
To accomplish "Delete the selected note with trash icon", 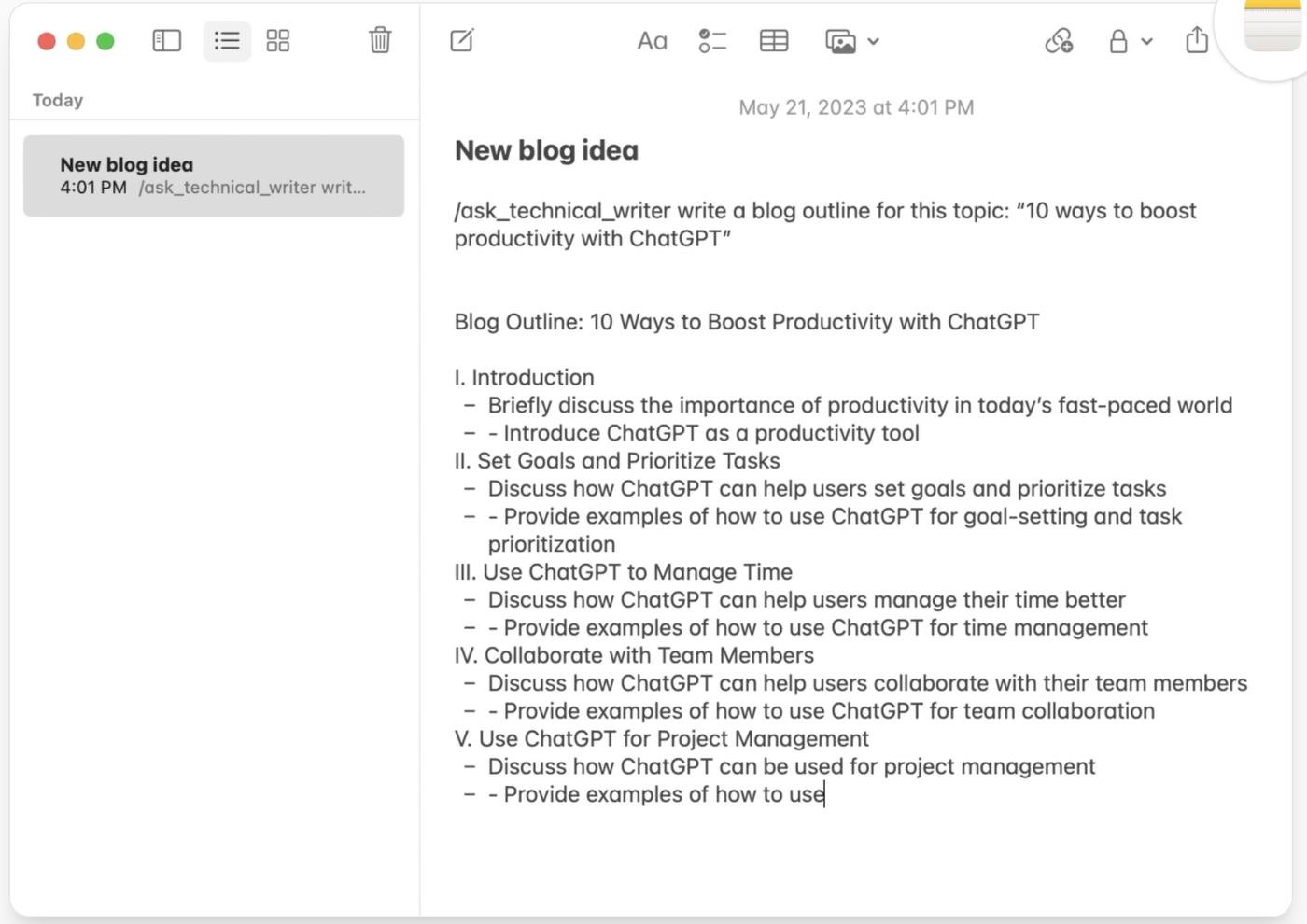I will (380, 40).
